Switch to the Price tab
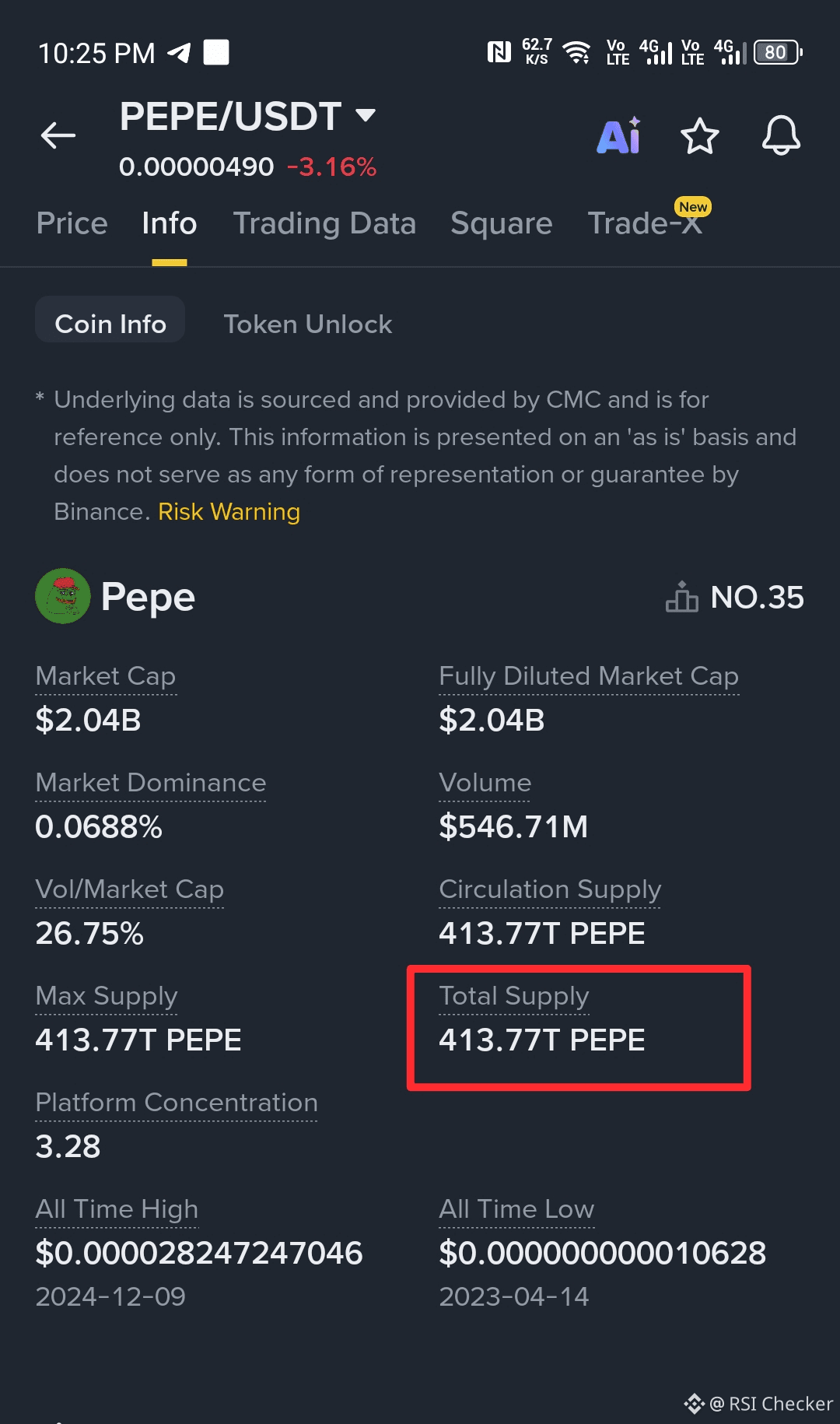 coord(72,224)
